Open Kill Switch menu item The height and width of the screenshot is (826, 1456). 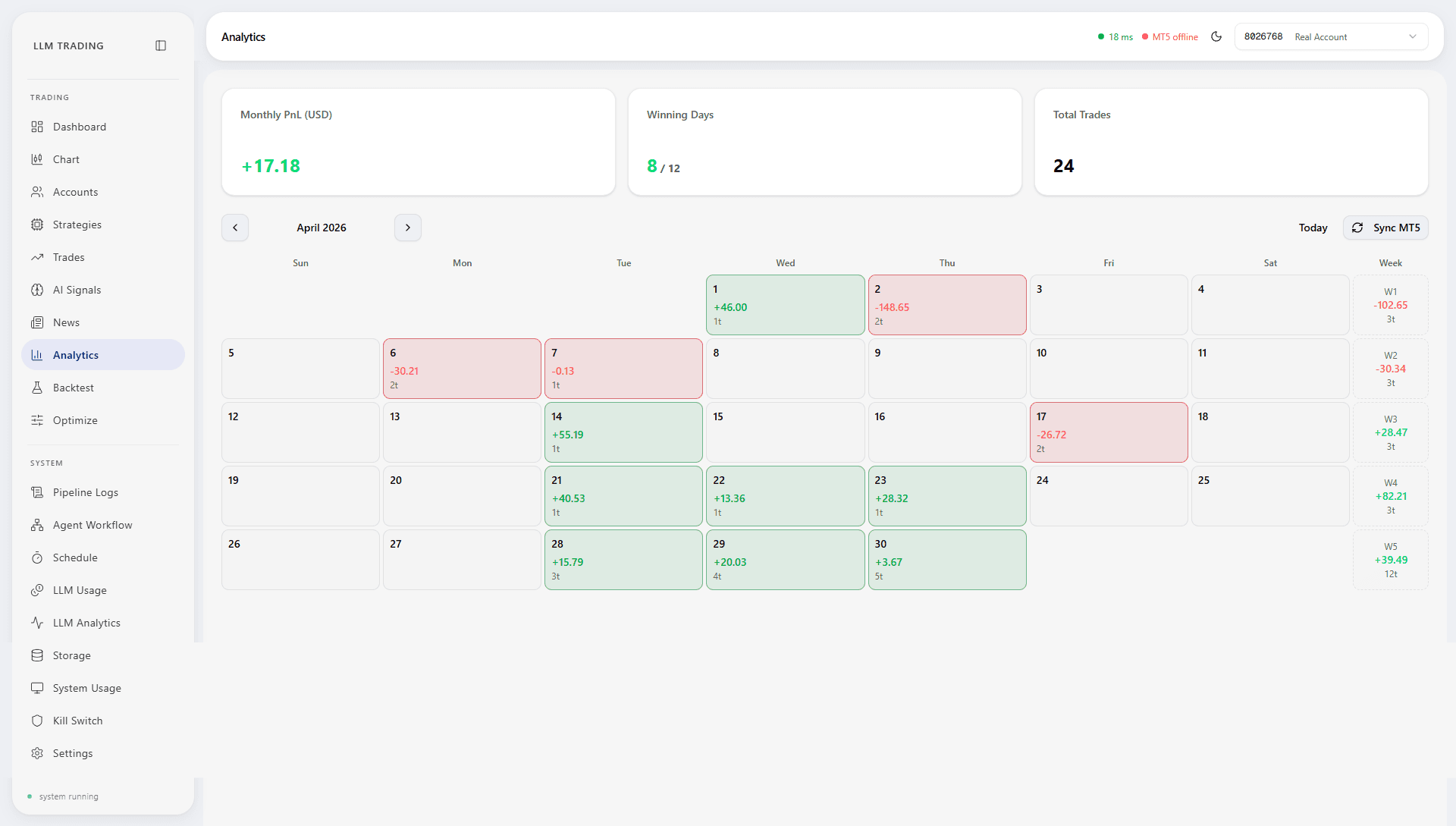[x=103, y=721]
